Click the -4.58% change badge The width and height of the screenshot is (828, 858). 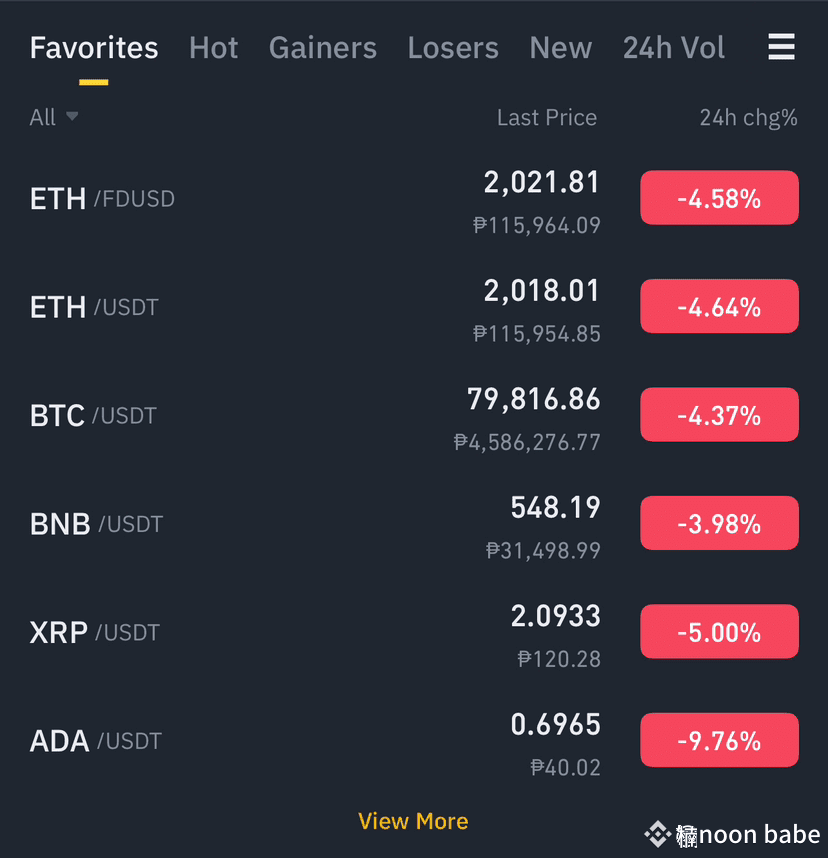pyautogui.click(x=720, y=198)
